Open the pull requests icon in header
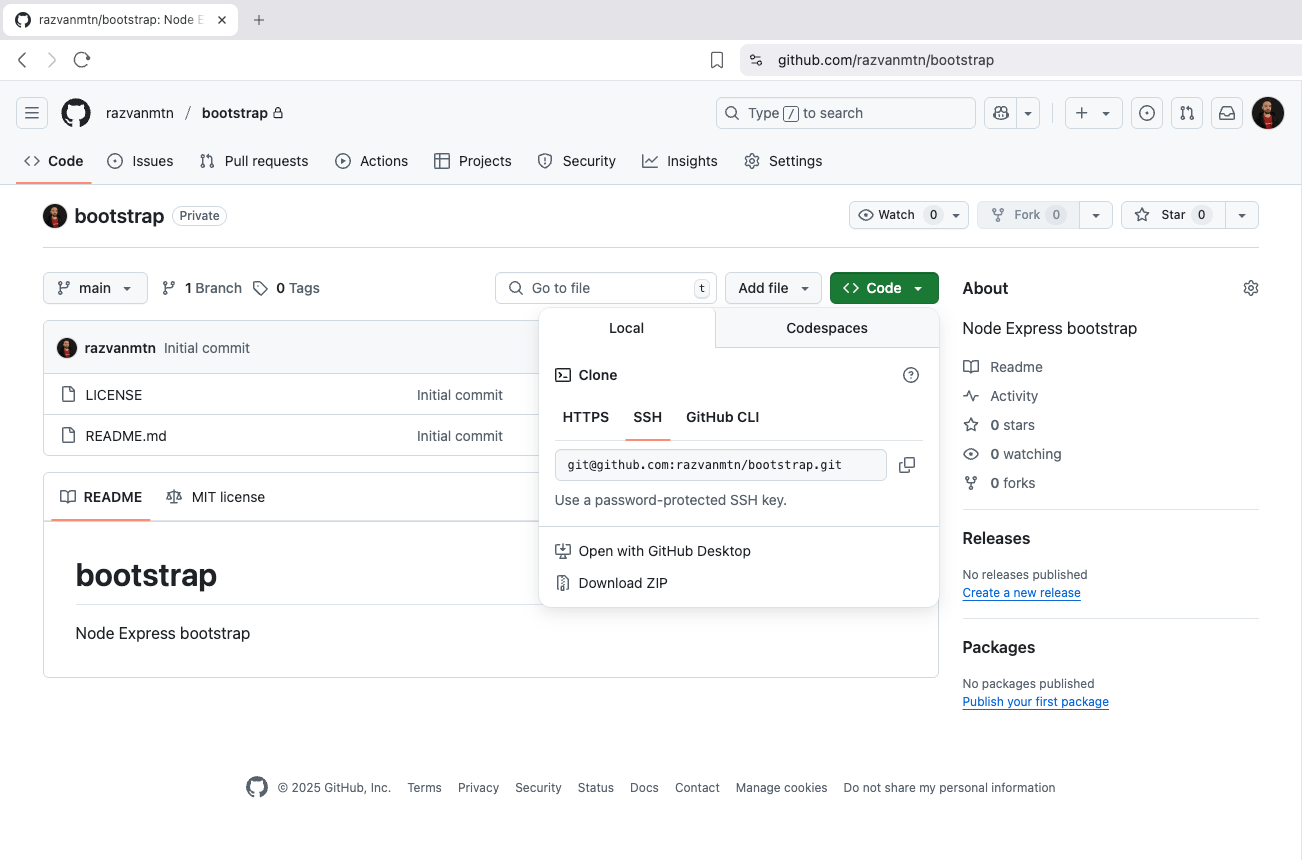Viewport: 1302px width, 860px height. pyautogui.click(x=1187, y=113)
